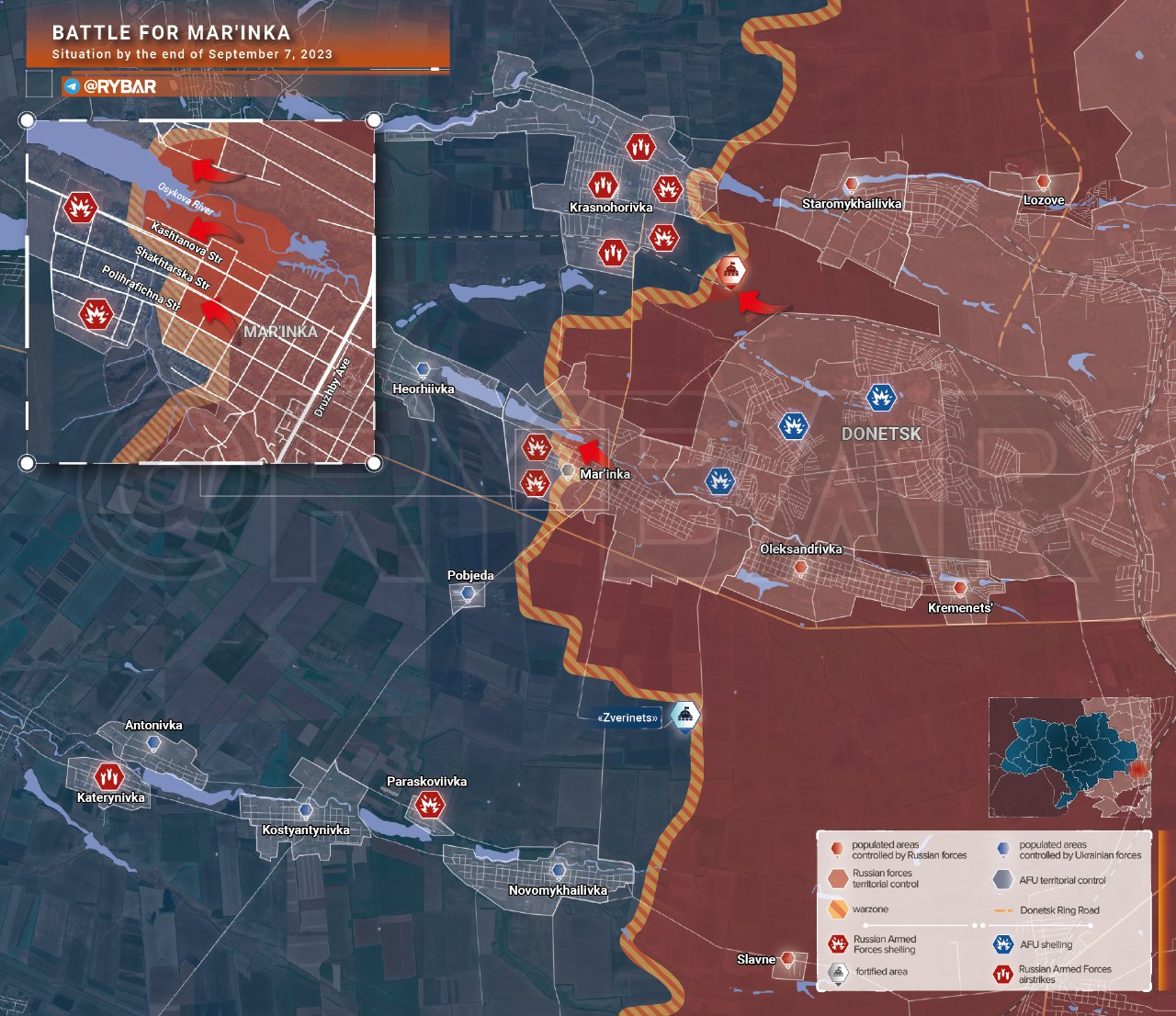
Task: Click the legend AFU shelling icon
Action: (1003, 943)
